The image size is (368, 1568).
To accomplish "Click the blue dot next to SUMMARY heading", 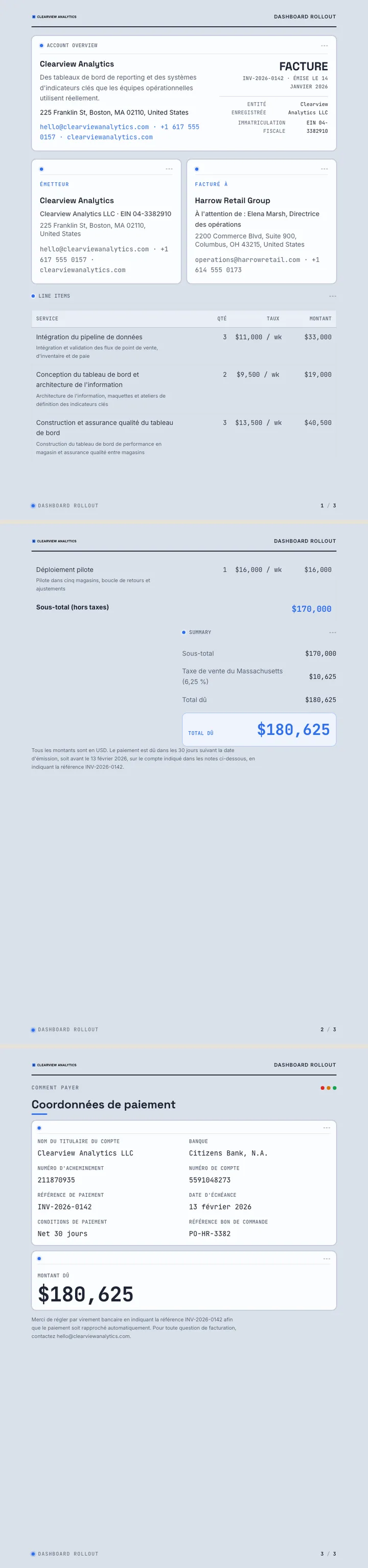I will pyautogui.click(x=183, y=633).
